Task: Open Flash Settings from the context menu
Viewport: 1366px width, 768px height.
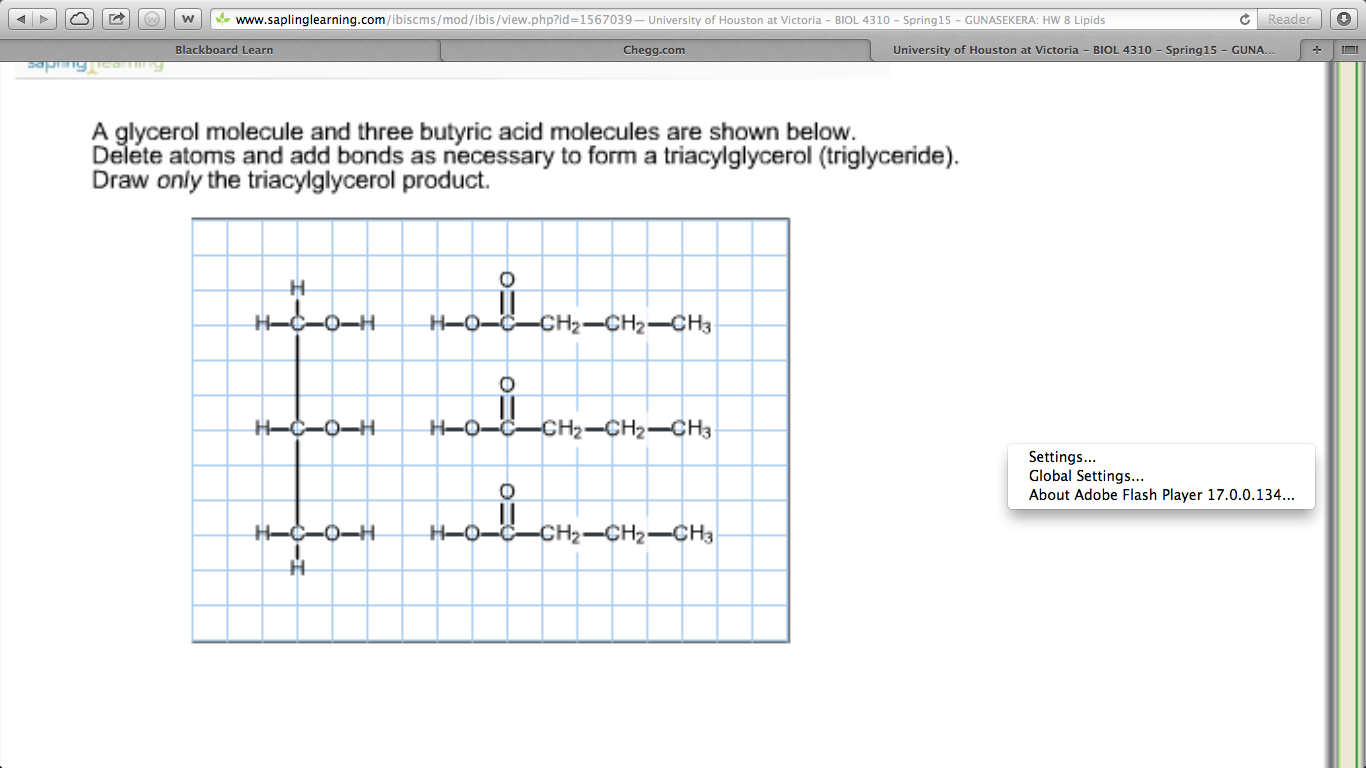Action: tap(1062, 457)
